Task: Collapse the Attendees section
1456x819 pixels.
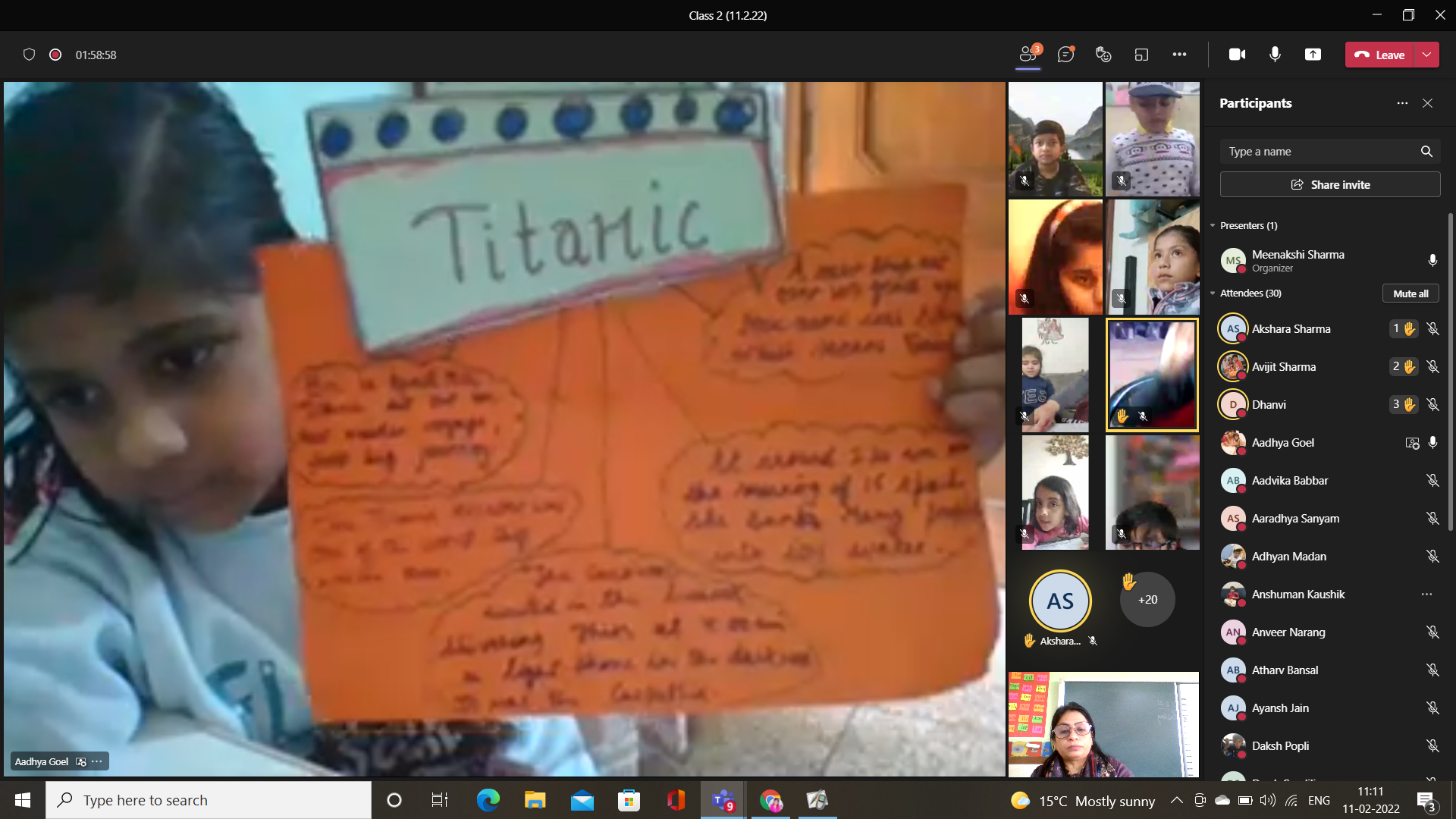Action: (1213, 293)
